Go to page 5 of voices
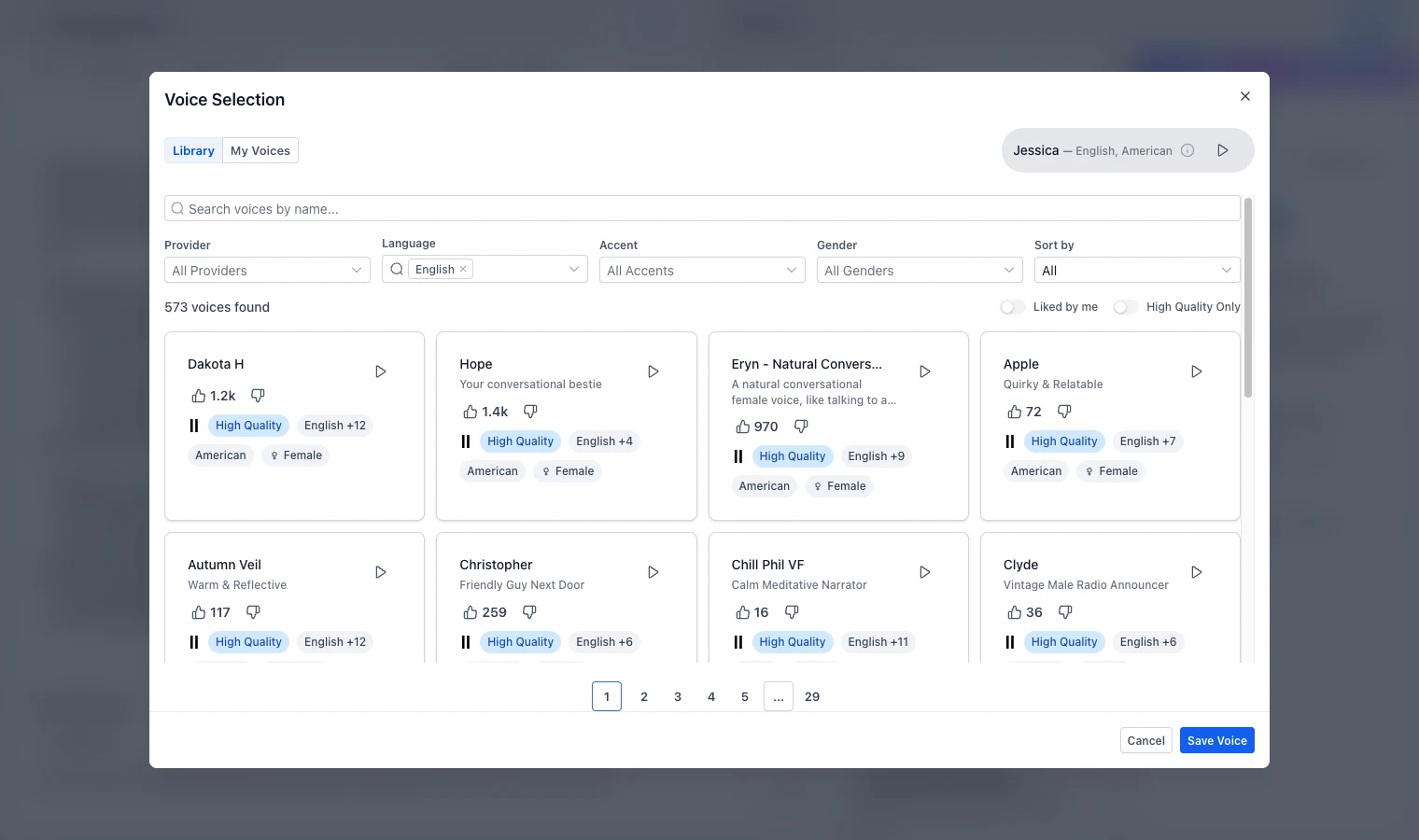The image size is (1419, 840). 745,696
